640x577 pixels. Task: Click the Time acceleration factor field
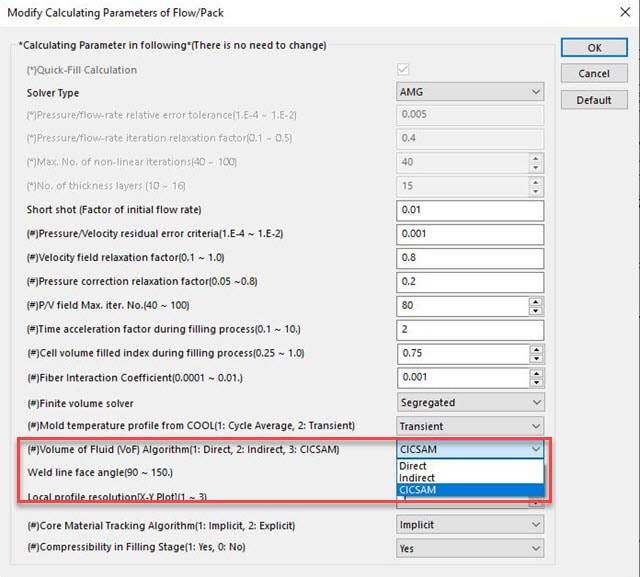[470, 330]
